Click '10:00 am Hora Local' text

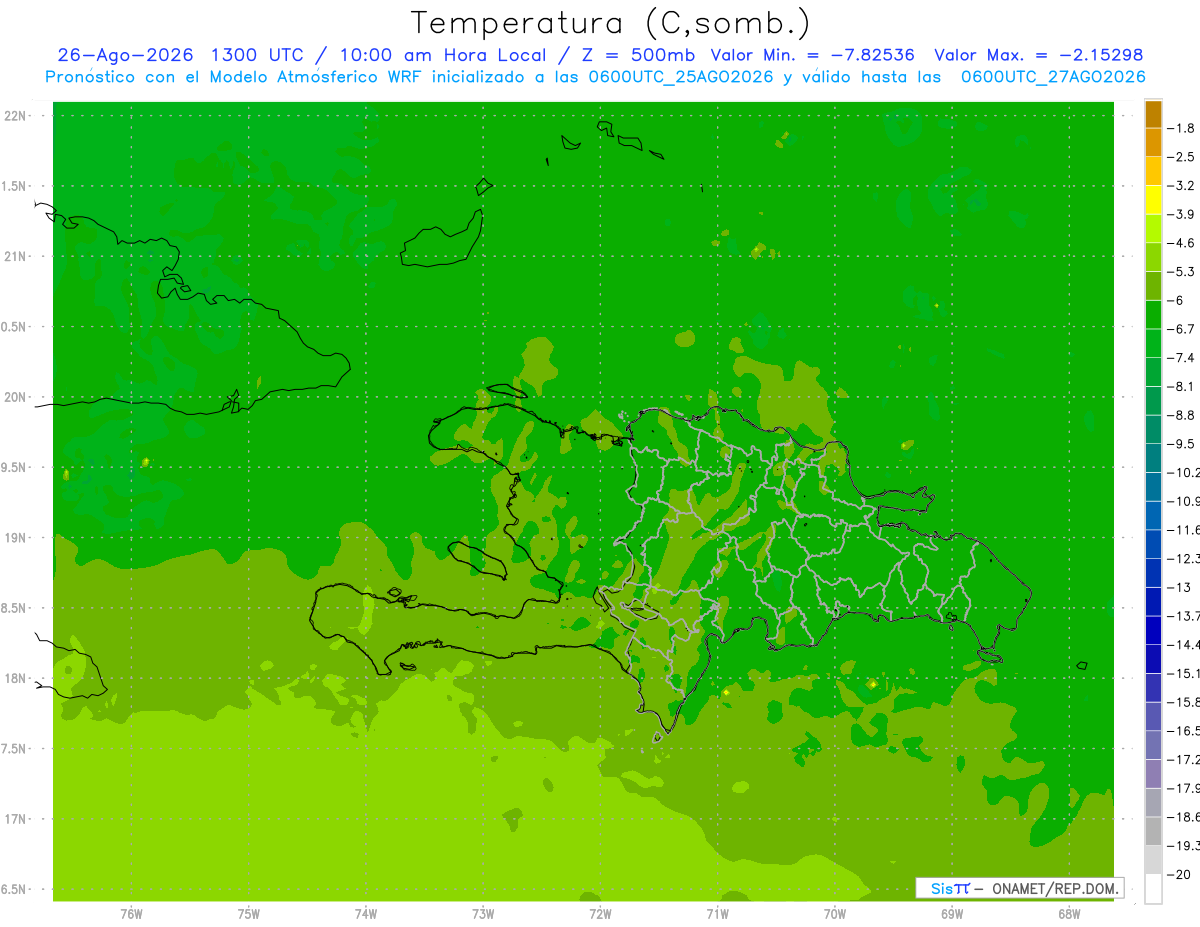441,55
